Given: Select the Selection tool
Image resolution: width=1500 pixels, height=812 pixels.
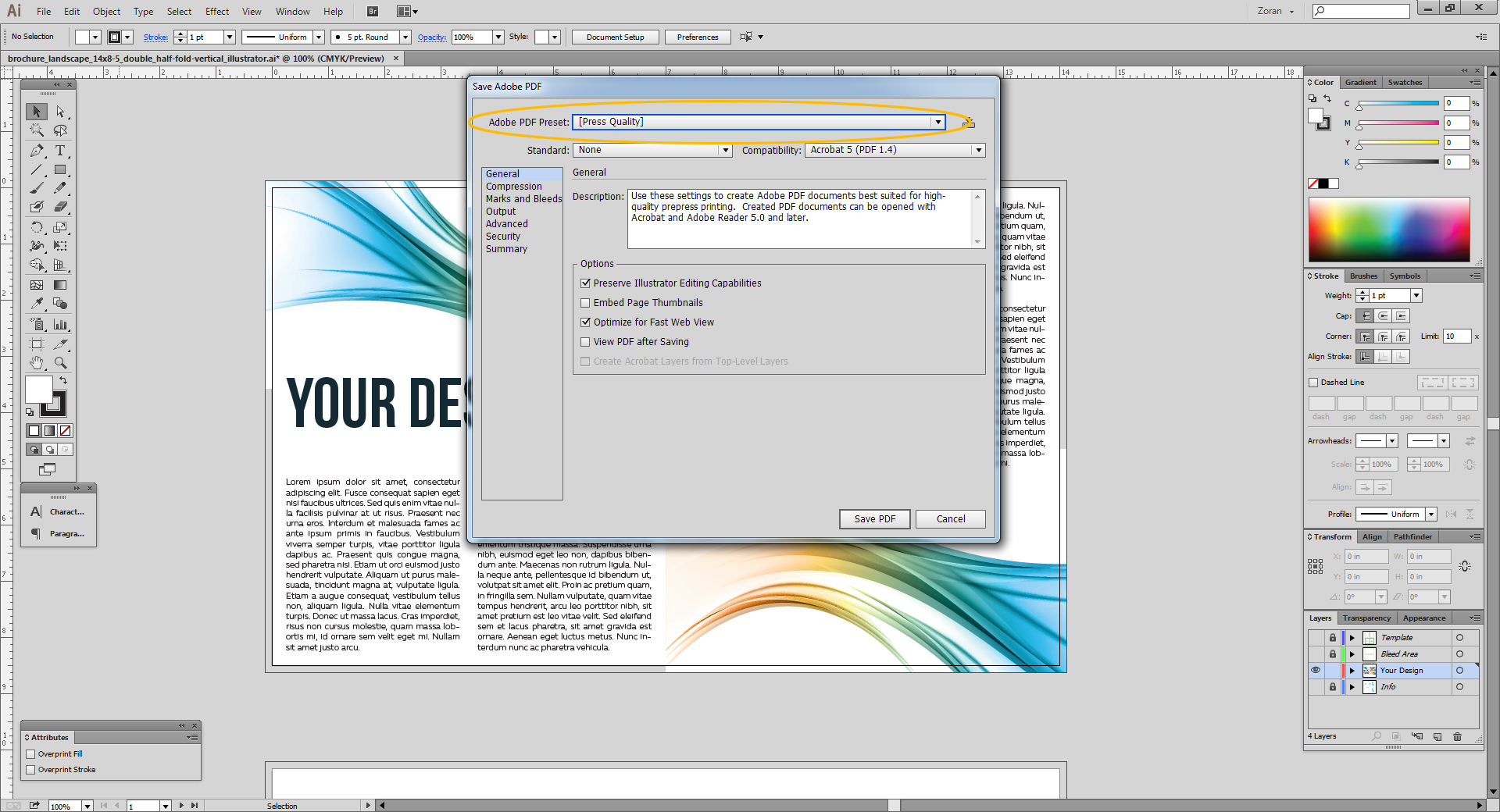Looking at the screenshot, I should point(36,111).
